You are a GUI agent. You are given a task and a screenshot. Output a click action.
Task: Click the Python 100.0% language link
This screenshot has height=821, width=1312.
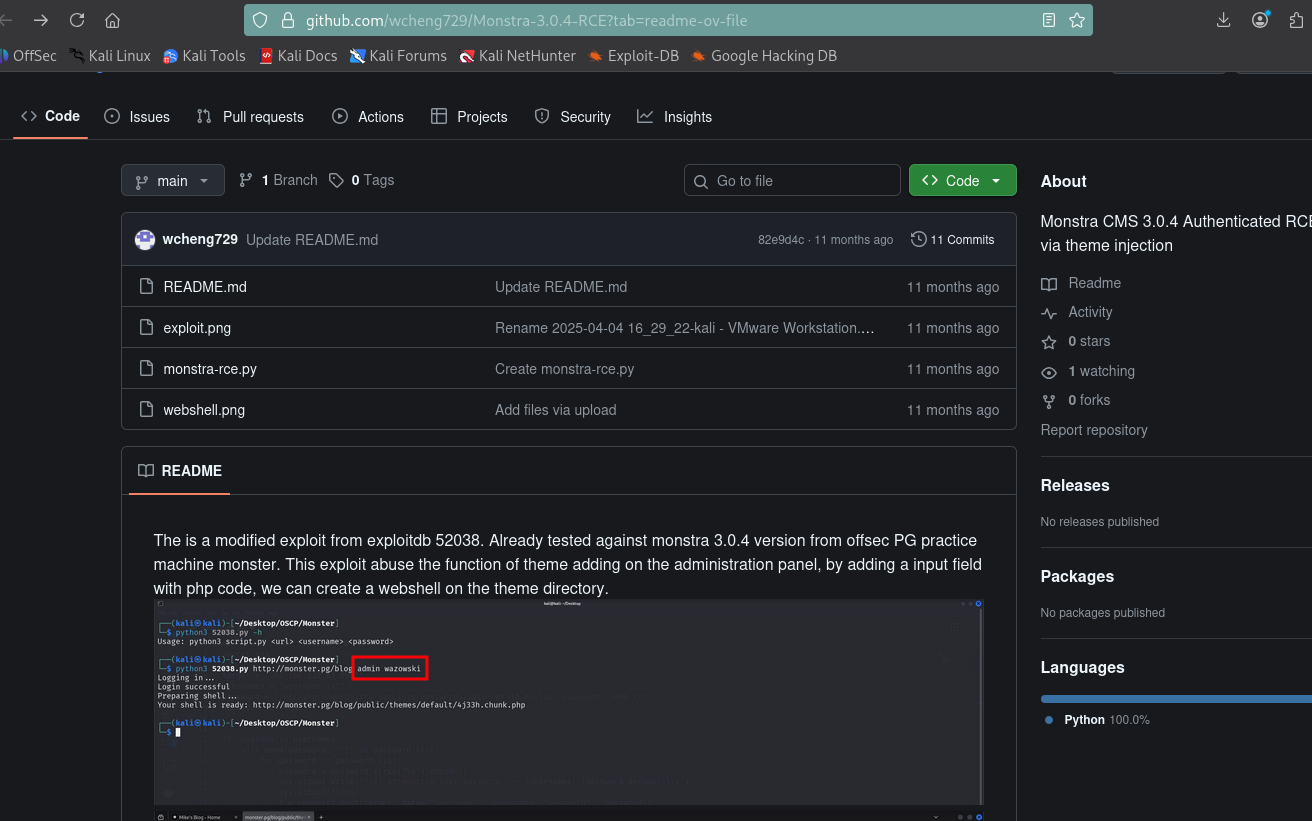[1097, 720]
